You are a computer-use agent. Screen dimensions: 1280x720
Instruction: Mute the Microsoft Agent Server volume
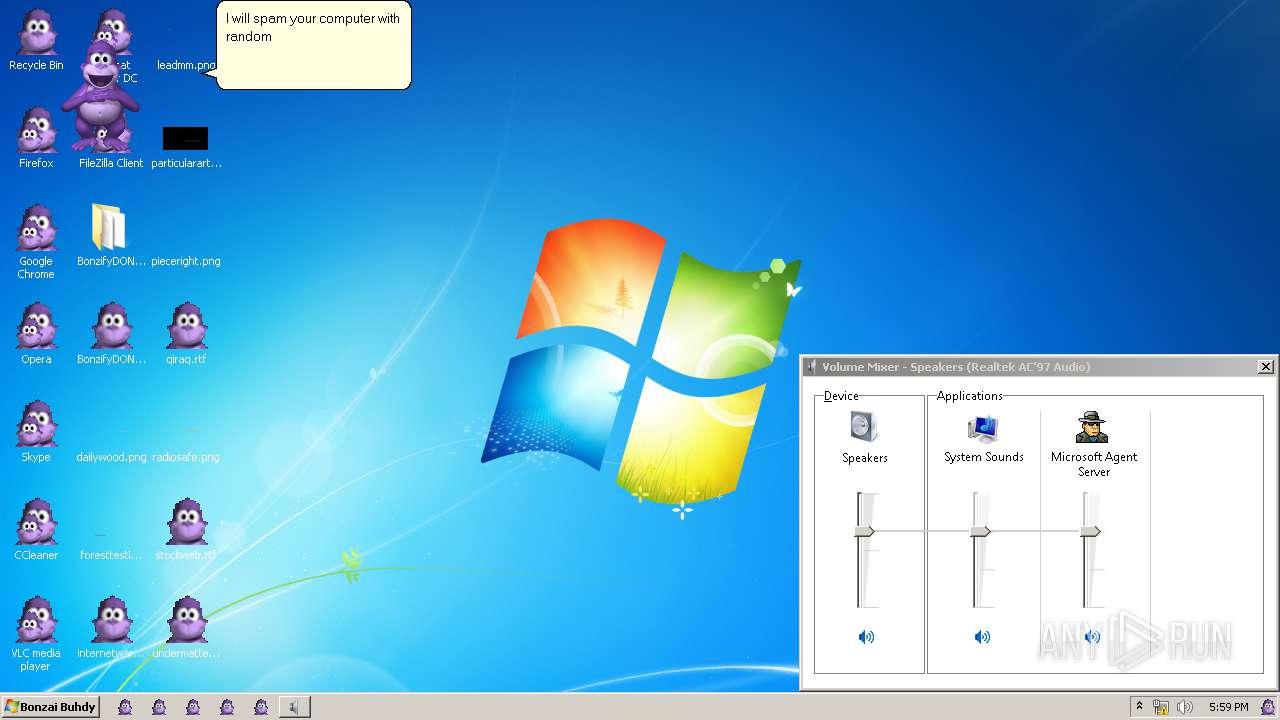[1092, 637]
